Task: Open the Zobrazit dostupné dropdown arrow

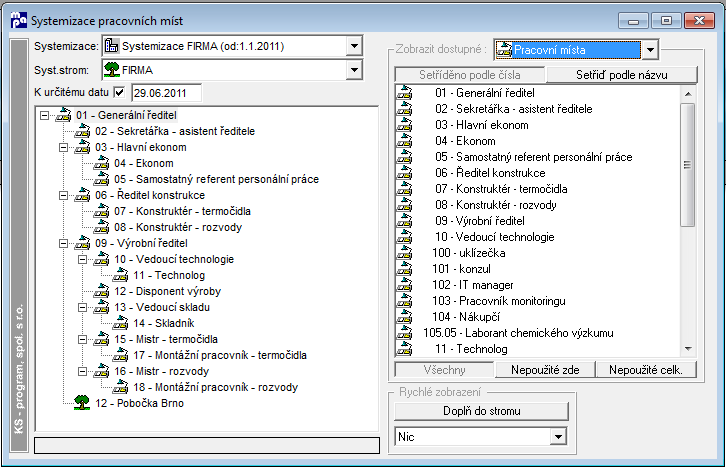Action: click(650, 50)
